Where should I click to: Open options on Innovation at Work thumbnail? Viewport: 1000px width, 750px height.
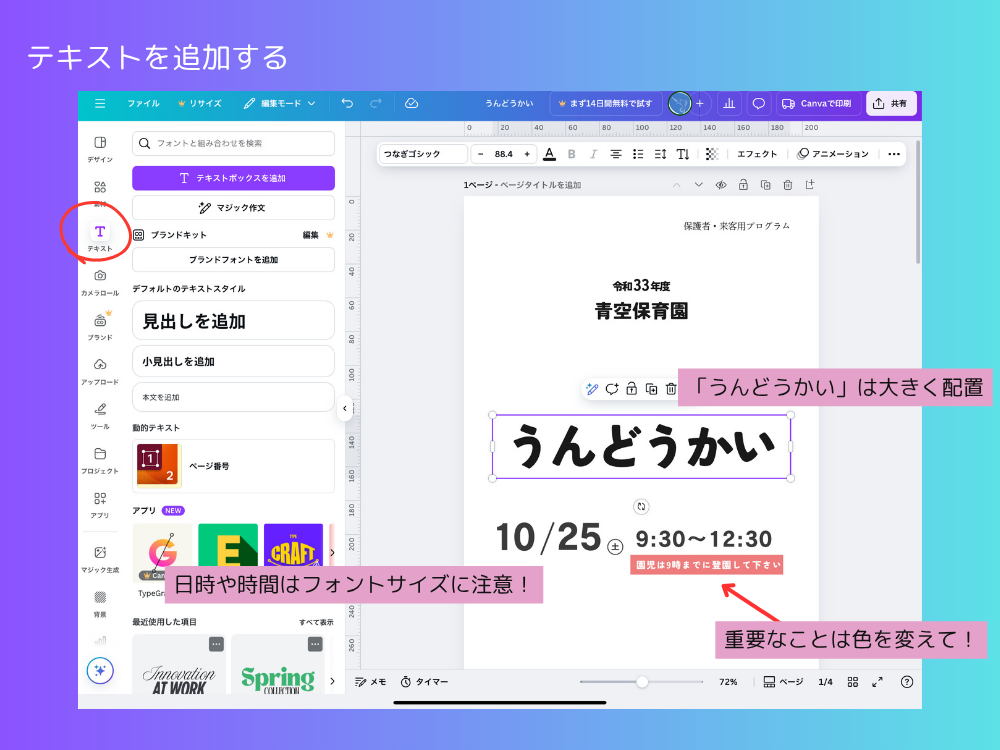click(216, 644)
